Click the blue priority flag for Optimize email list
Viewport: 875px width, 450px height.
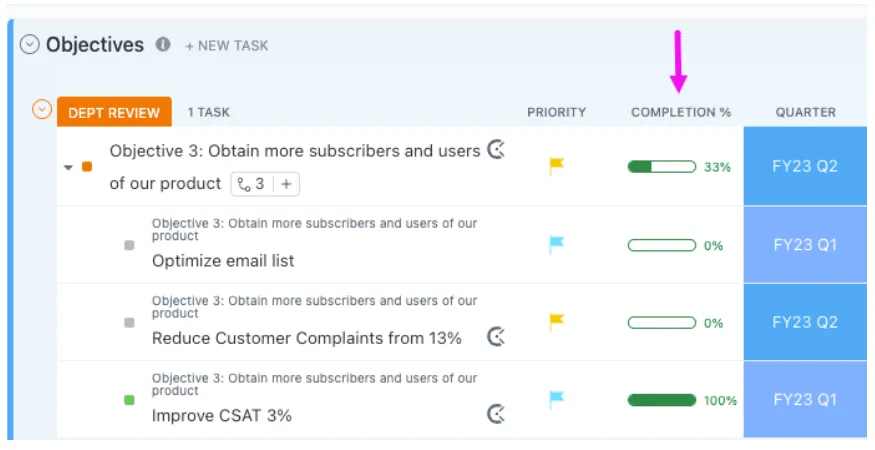556,245
